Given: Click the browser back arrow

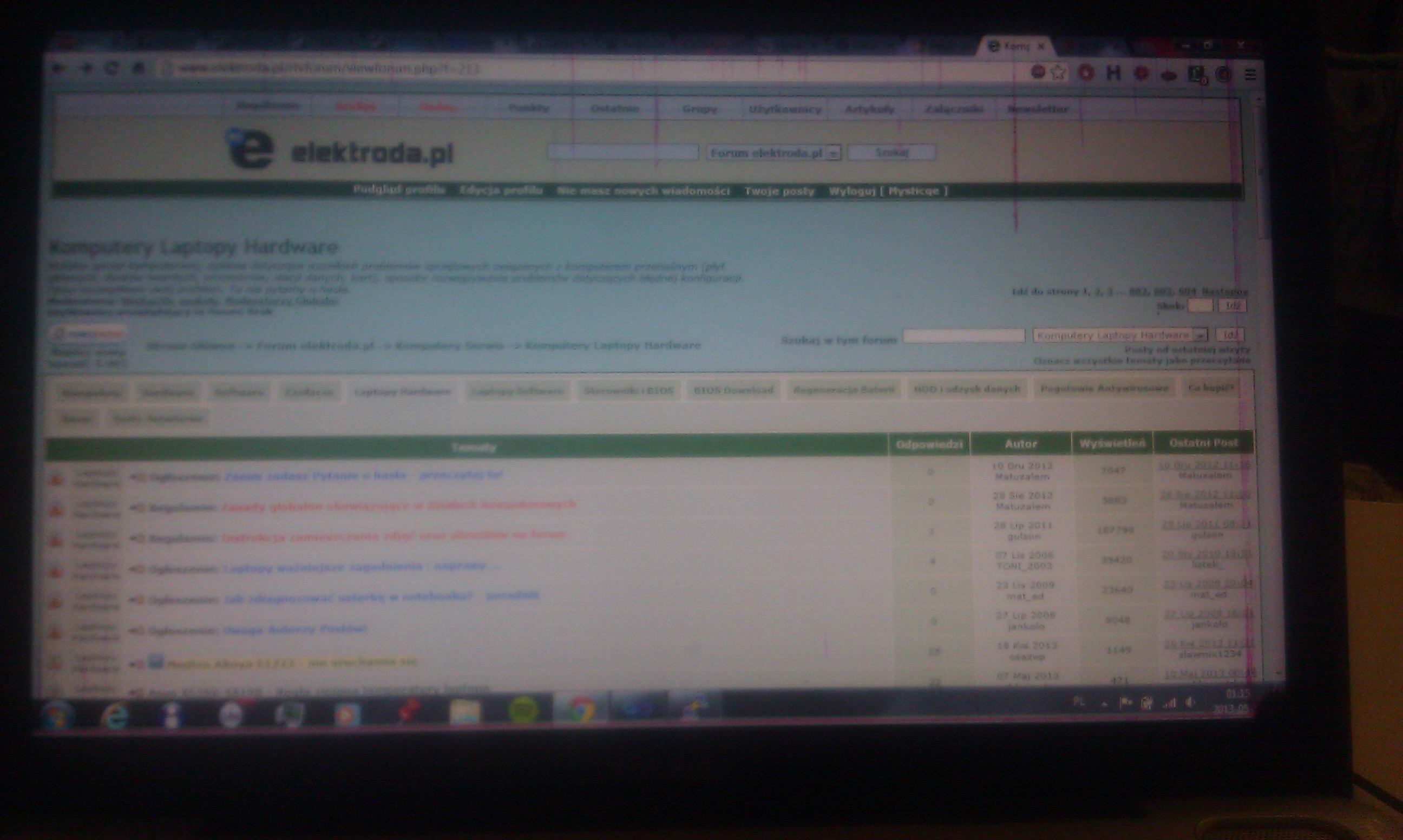Looking at the screenshot, I should coord(58,69).
